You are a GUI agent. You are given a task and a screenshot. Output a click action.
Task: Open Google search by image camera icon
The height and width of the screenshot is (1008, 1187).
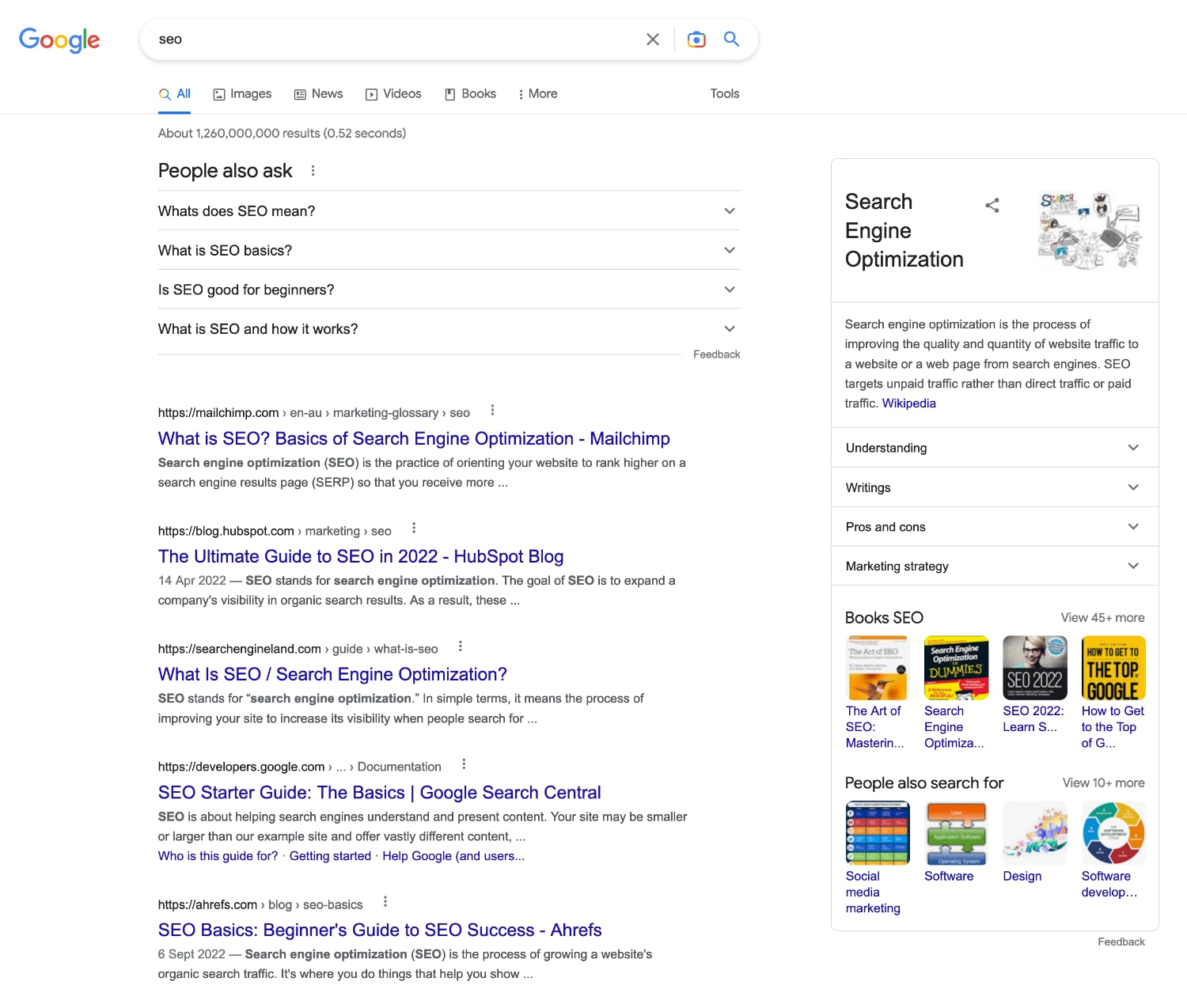[696, 39]
